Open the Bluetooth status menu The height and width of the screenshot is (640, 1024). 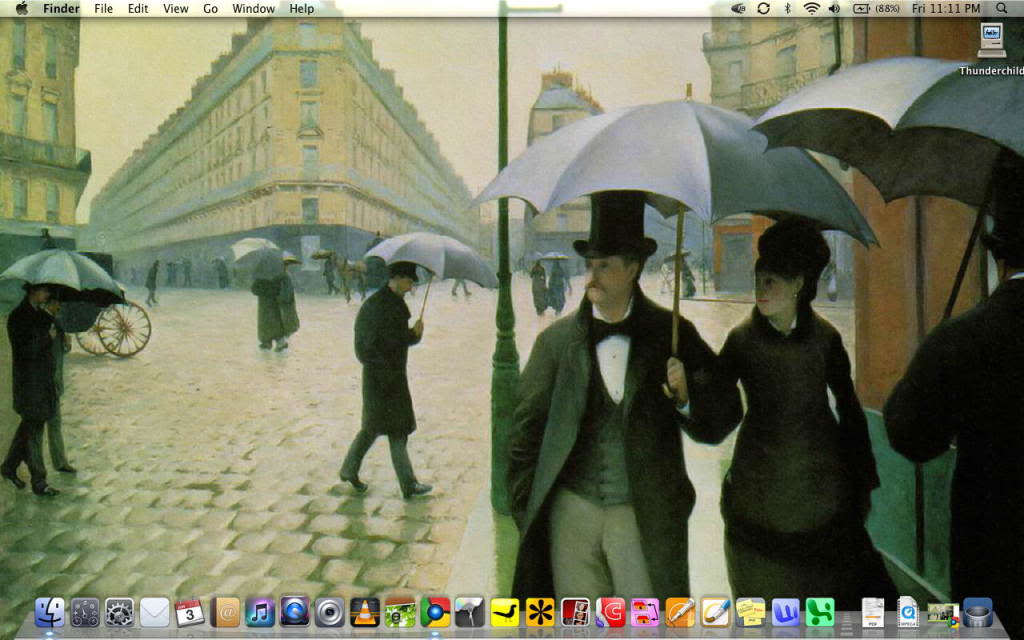[788, 8]
